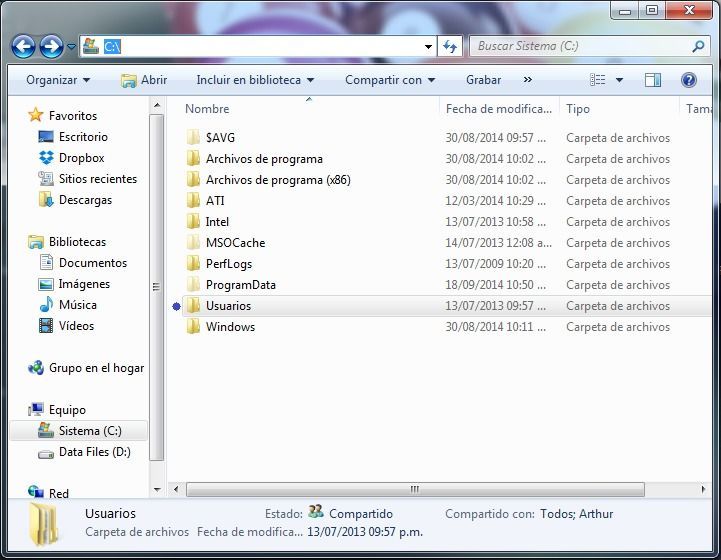Click the Forward navigation arrow
This screenshot has height=560, width=721.
pos(51,47)
